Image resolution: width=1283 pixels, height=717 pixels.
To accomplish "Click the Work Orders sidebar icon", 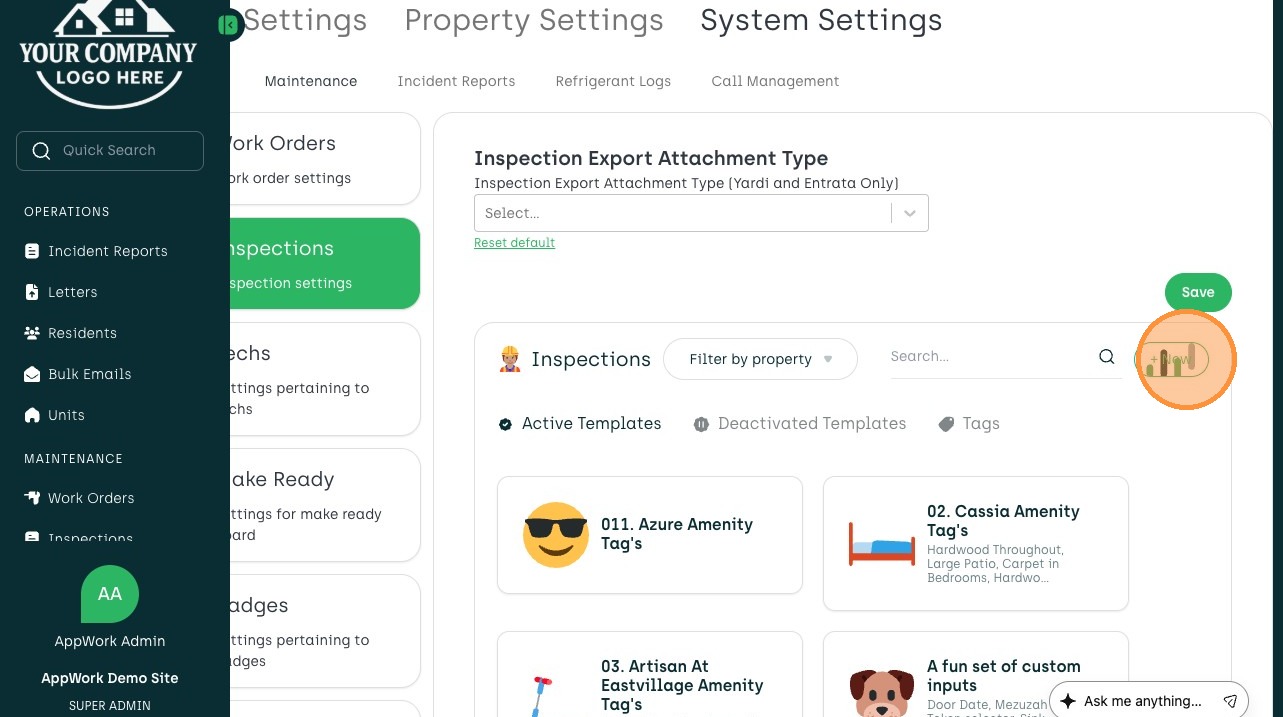I will [32, 498].
